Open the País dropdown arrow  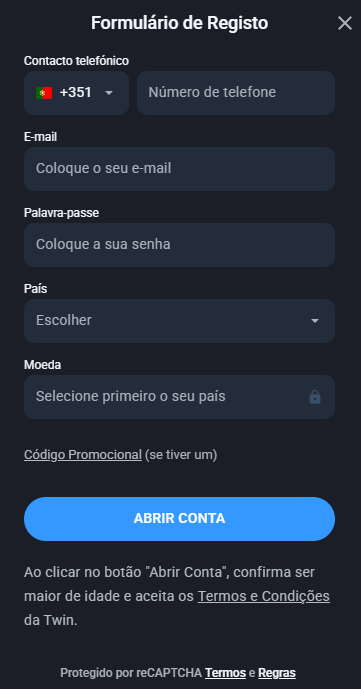[x=315, y=321]
